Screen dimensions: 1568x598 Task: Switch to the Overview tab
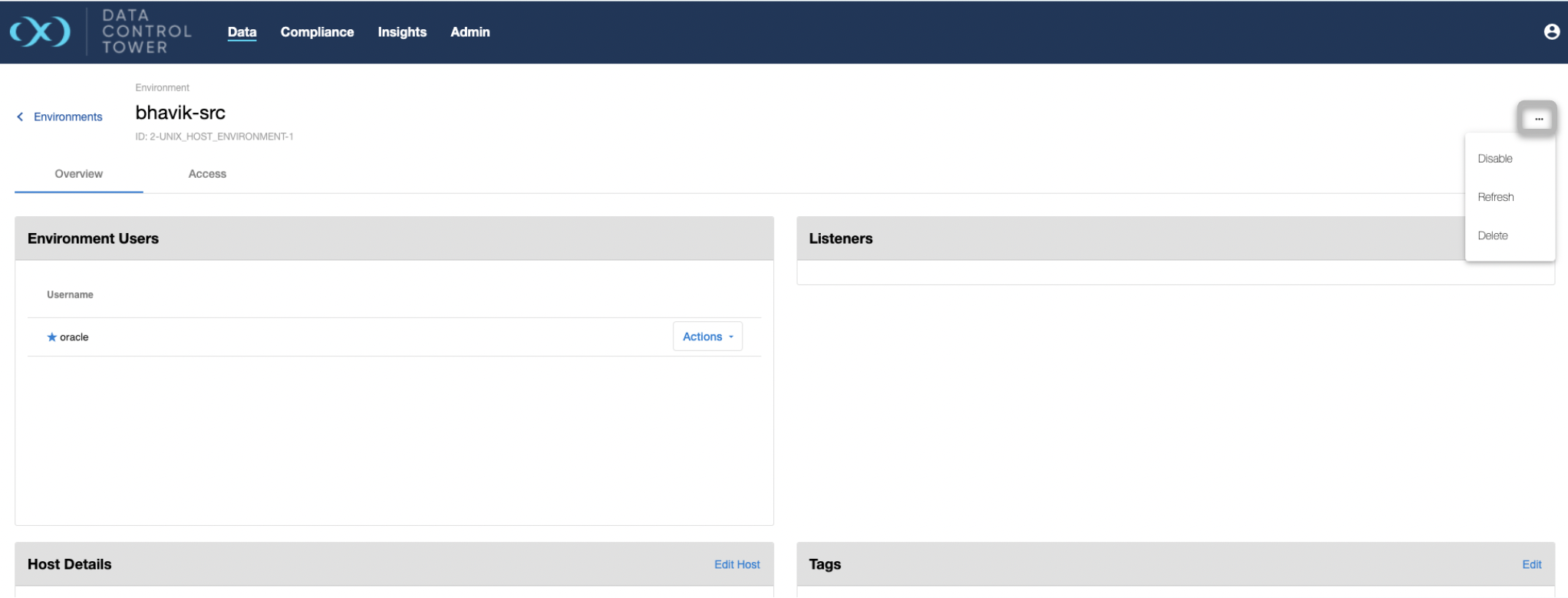coord(78,174)
